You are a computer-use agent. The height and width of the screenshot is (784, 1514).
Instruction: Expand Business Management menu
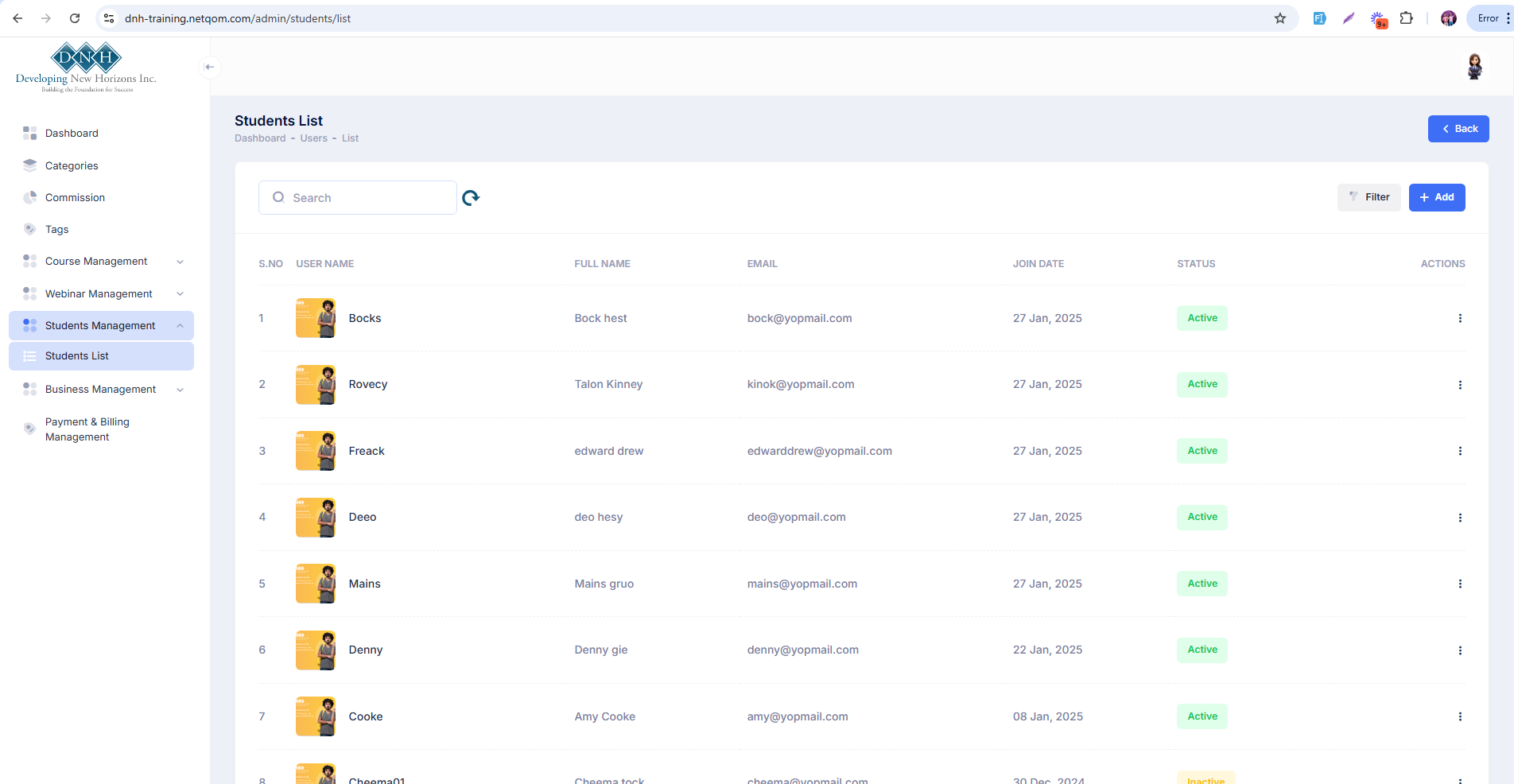[x=101, y=390]
